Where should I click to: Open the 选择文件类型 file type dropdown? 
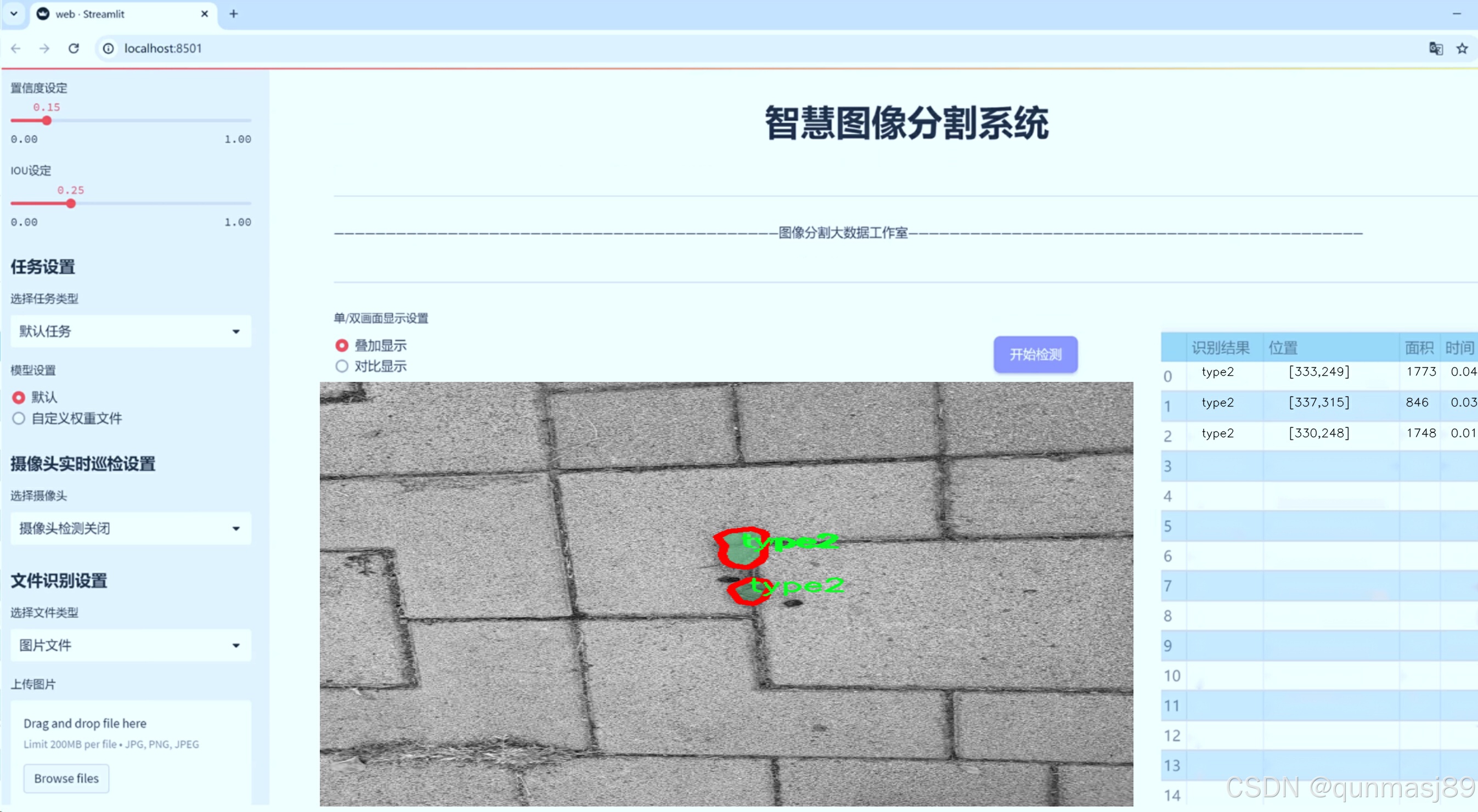click(129, 645)
